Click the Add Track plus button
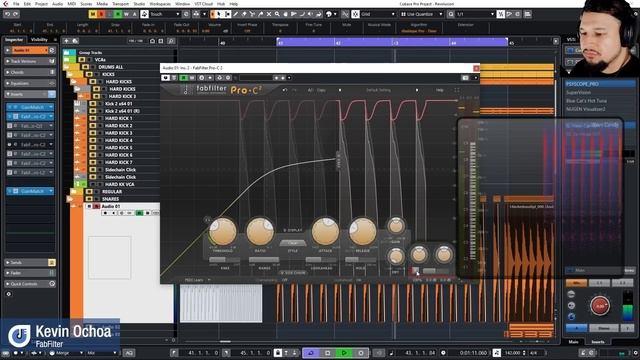Screen dimensions: 640x360 coord(66,41)
